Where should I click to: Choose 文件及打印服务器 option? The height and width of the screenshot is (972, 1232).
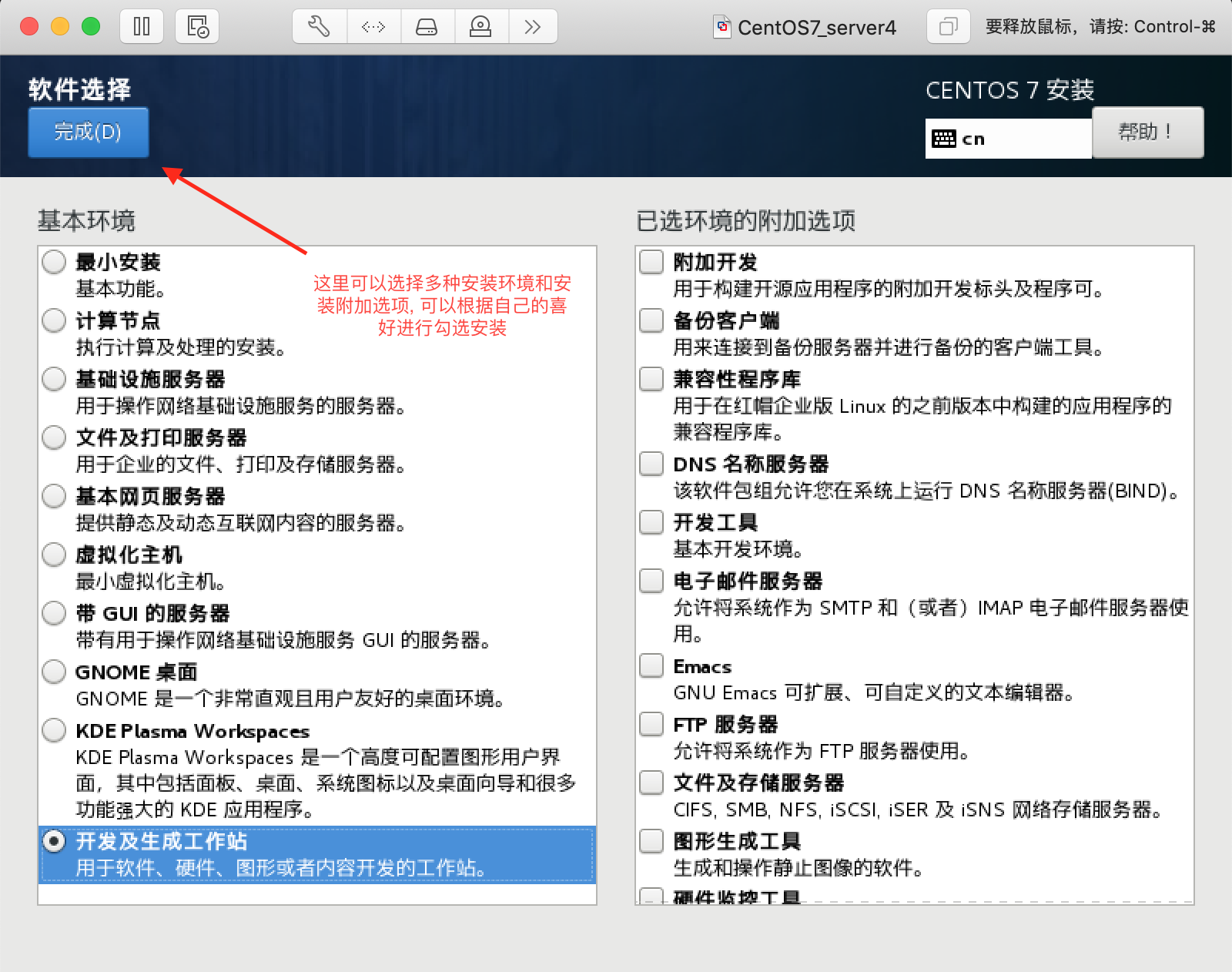(x=54, y=437)
